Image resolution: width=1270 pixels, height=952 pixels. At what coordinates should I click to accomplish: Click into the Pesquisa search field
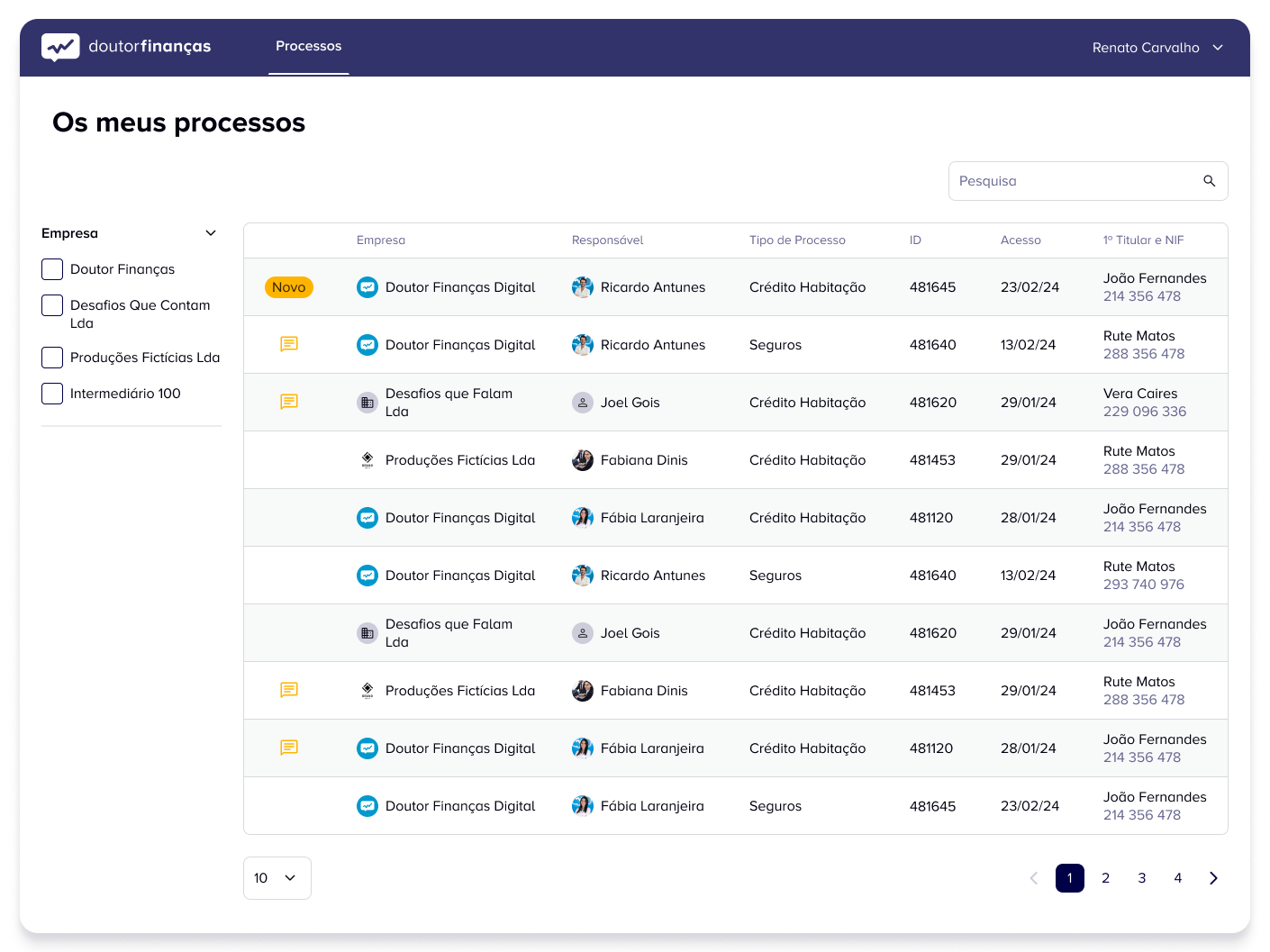tap(1088, 181)
